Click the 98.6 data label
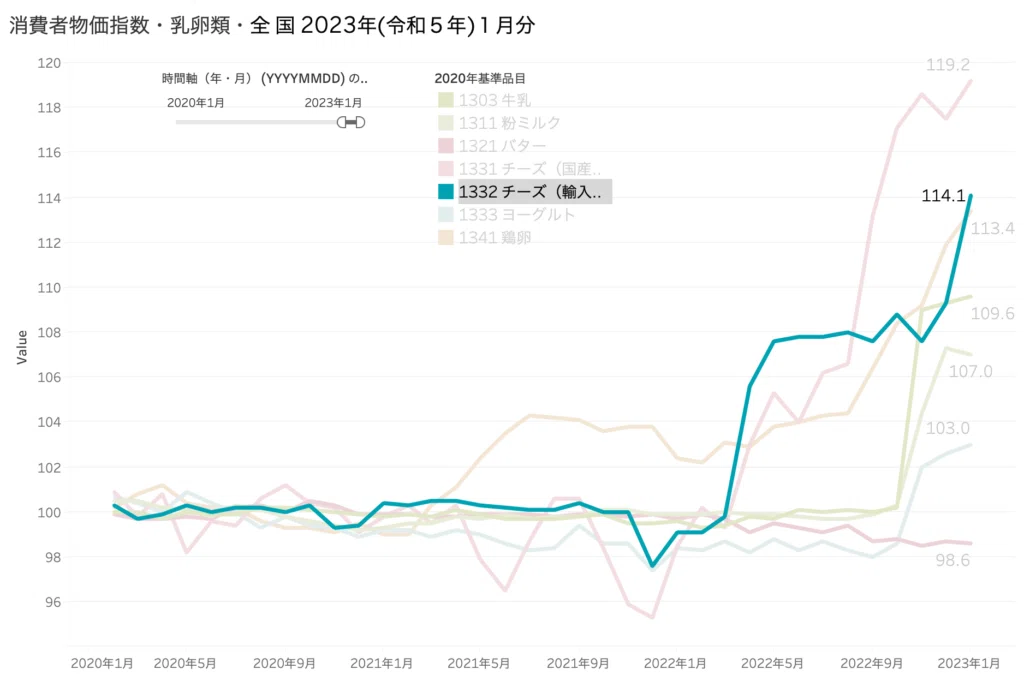This screenshot has height=681, width=1024. pos(953,560)
